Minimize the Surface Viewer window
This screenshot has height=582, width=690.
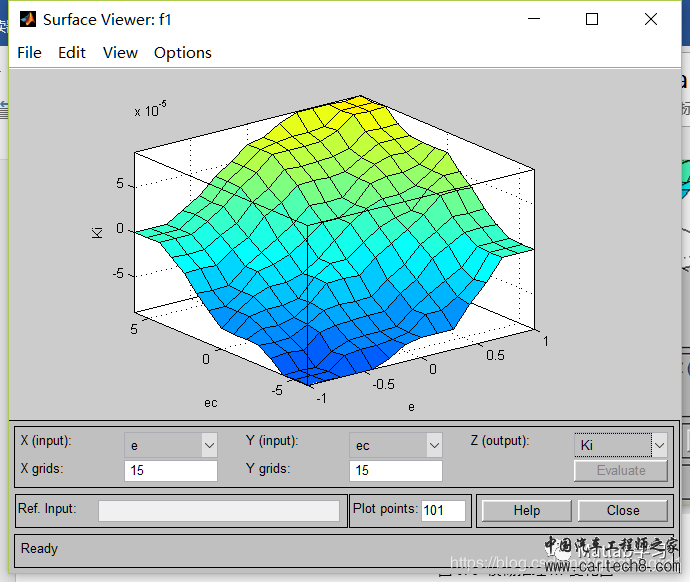tap(534, 19)
